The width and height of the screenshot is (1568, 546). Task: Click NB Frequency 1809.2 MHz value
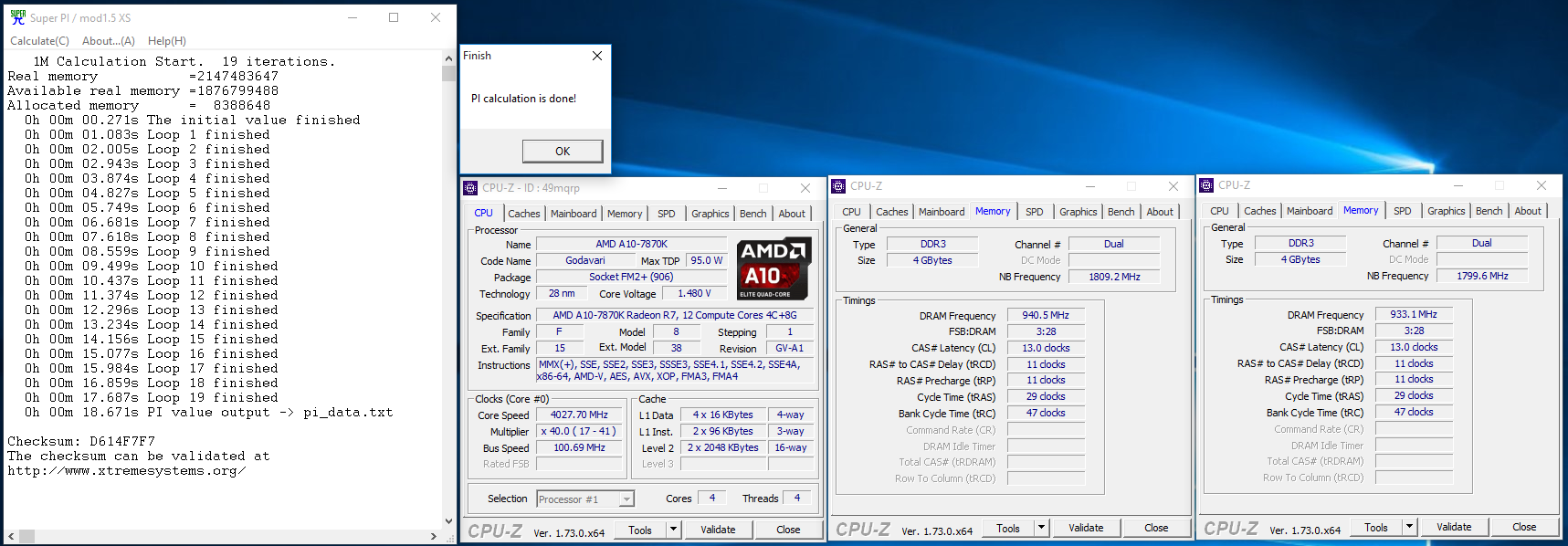point(1114,277)
